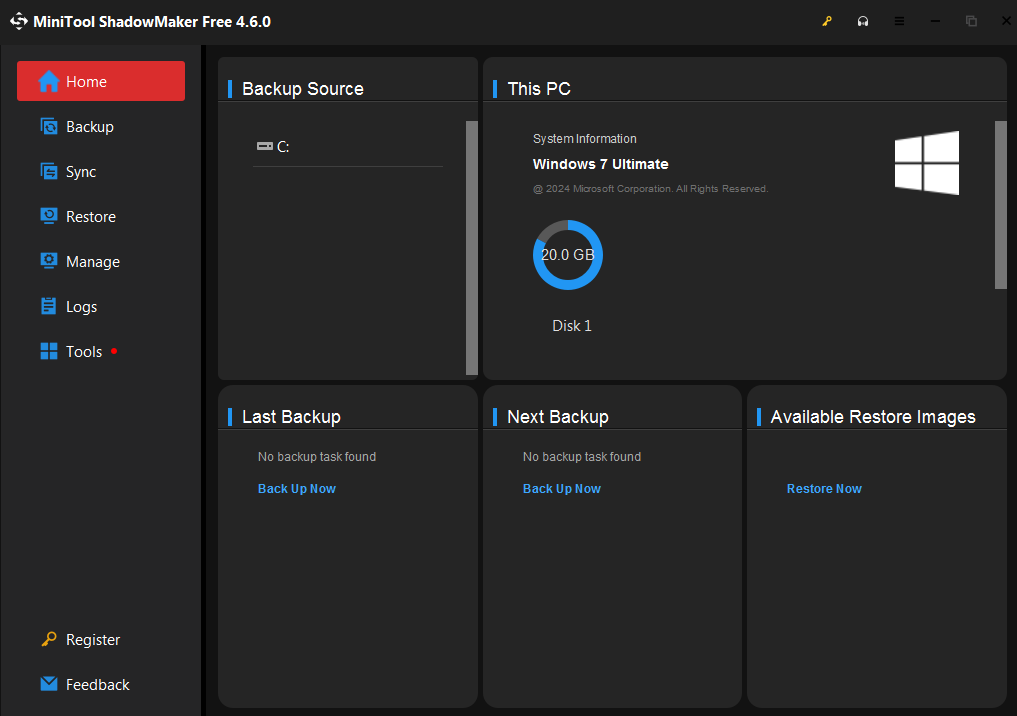1017x716 pixels.
Task: Click the Restore sidebar icon
Action: [49, 216]
